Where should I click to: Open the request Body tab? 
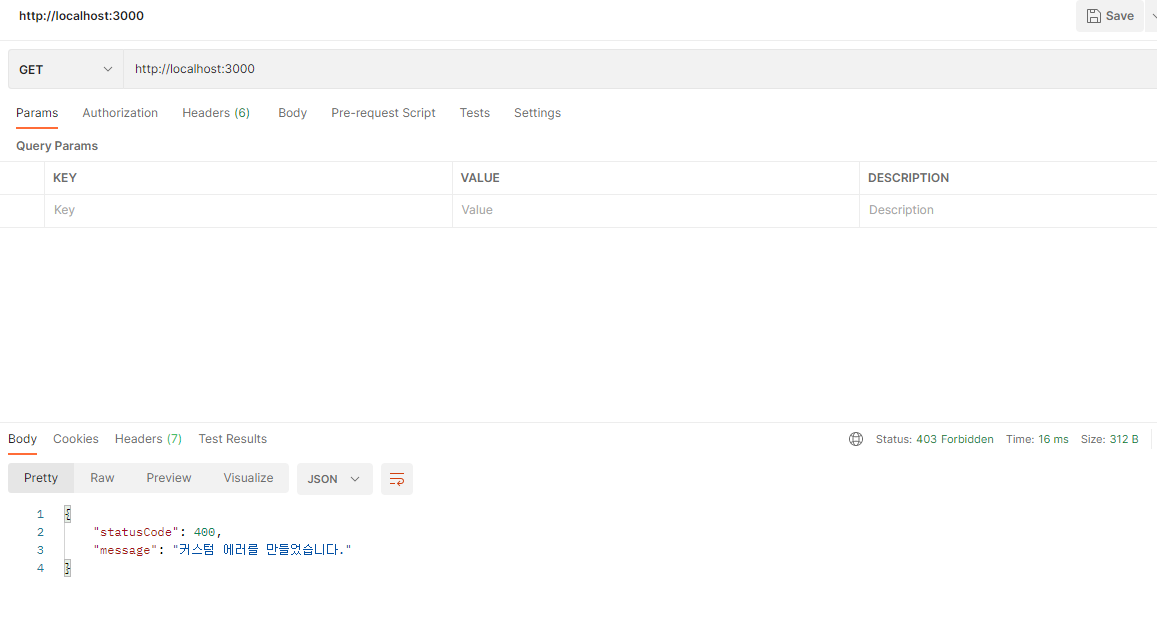point(292,113)
